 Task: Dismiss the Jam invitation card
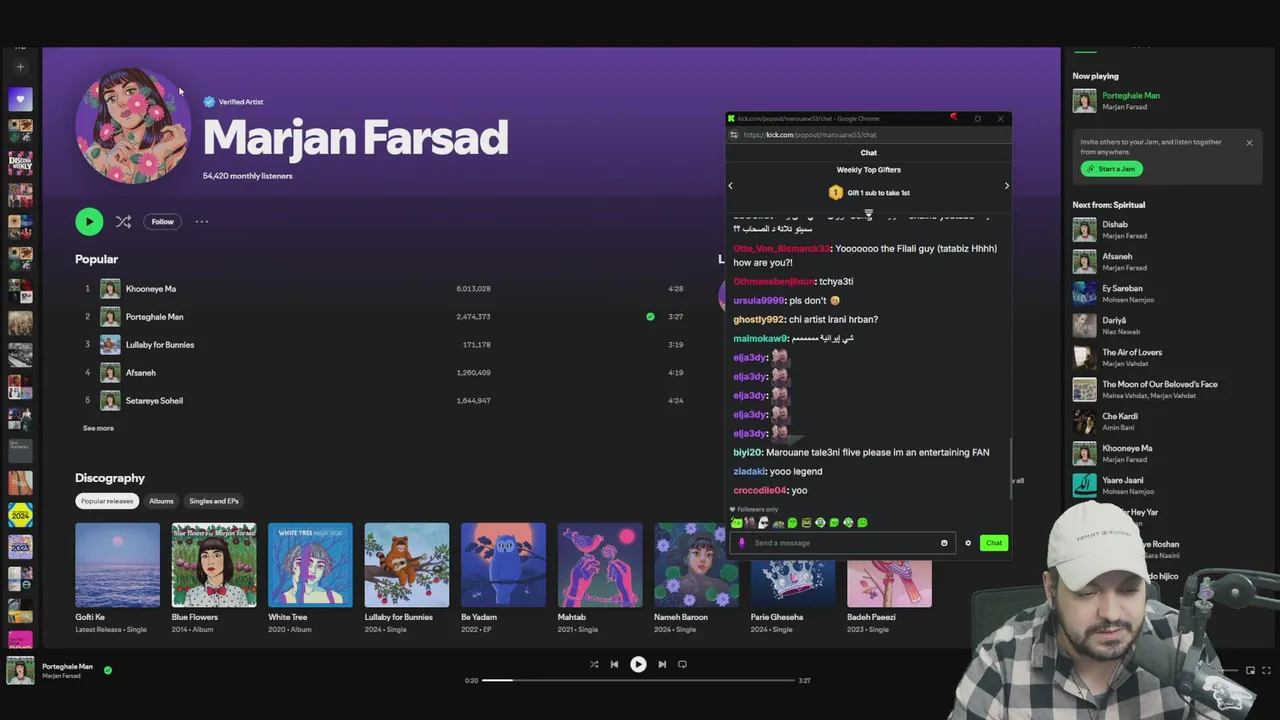[x=1249, y=143]
